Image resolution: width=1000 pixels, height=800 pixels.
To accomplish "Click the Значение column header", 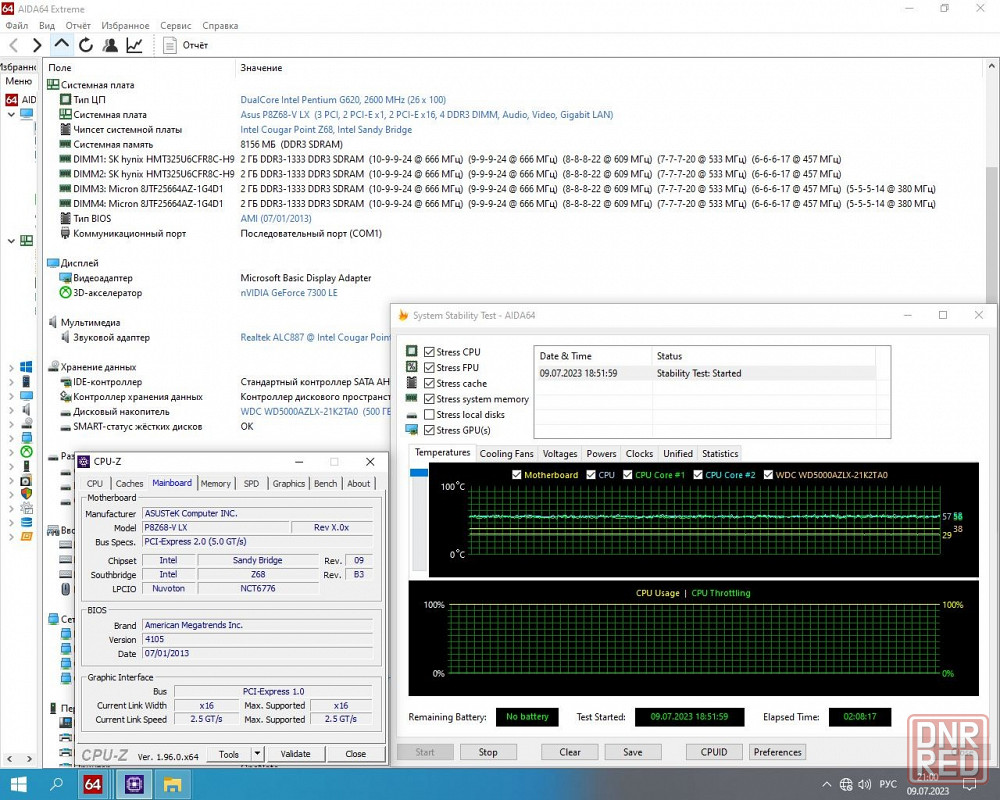I will [261, 68].
